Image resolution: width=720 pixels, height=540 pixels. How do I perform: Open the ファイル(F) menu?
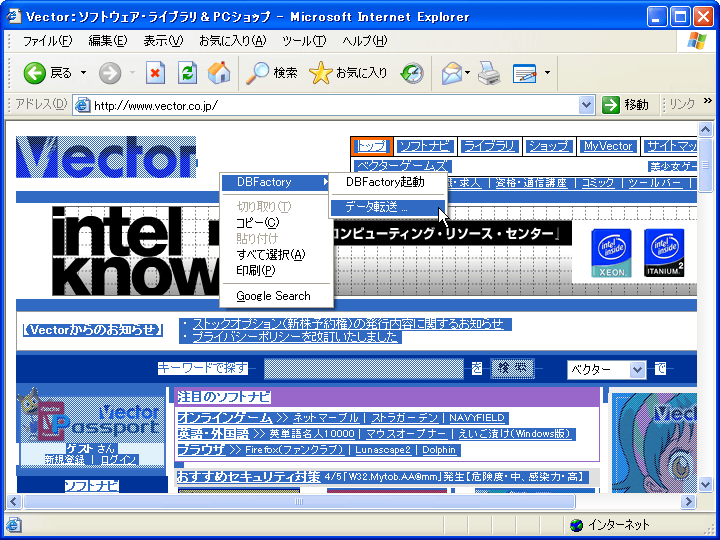coord(47,41)
